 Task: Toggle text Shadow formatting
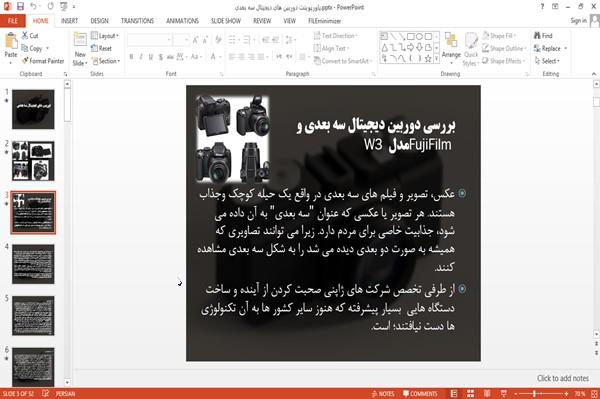click(161, 57)
